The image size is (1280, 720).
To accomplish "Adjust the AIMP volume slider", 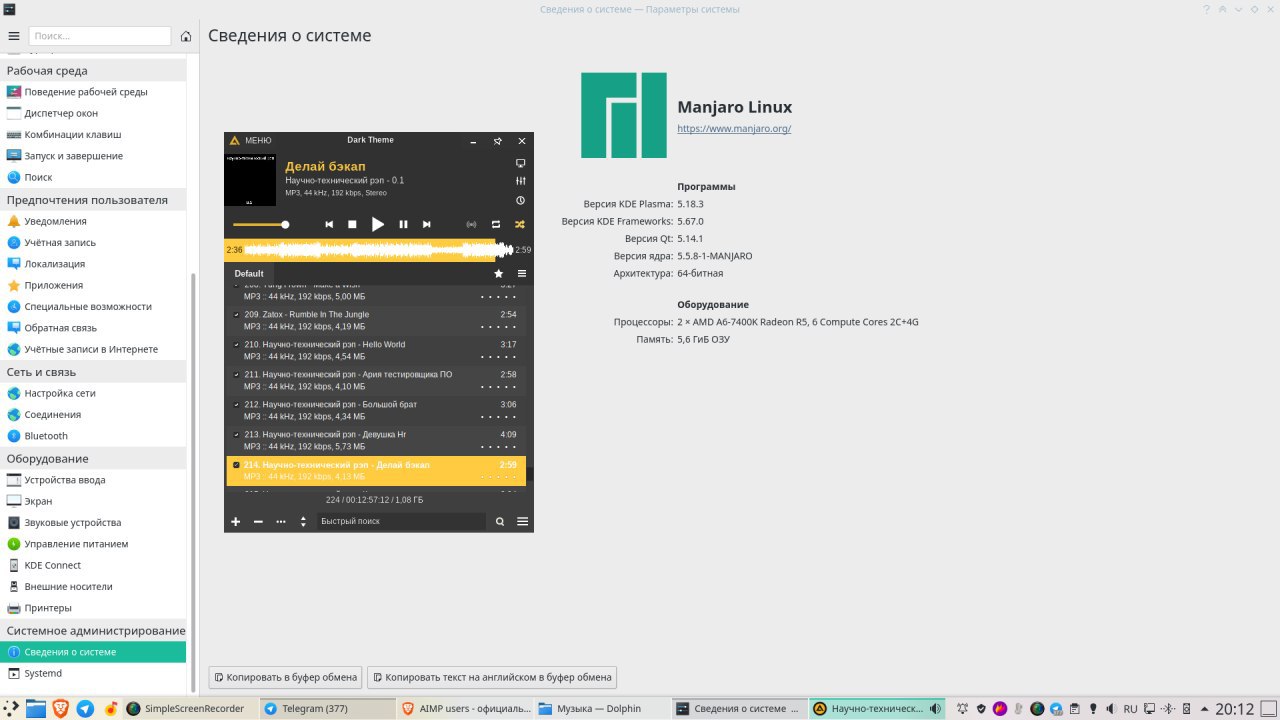I will tap(261, 224).
